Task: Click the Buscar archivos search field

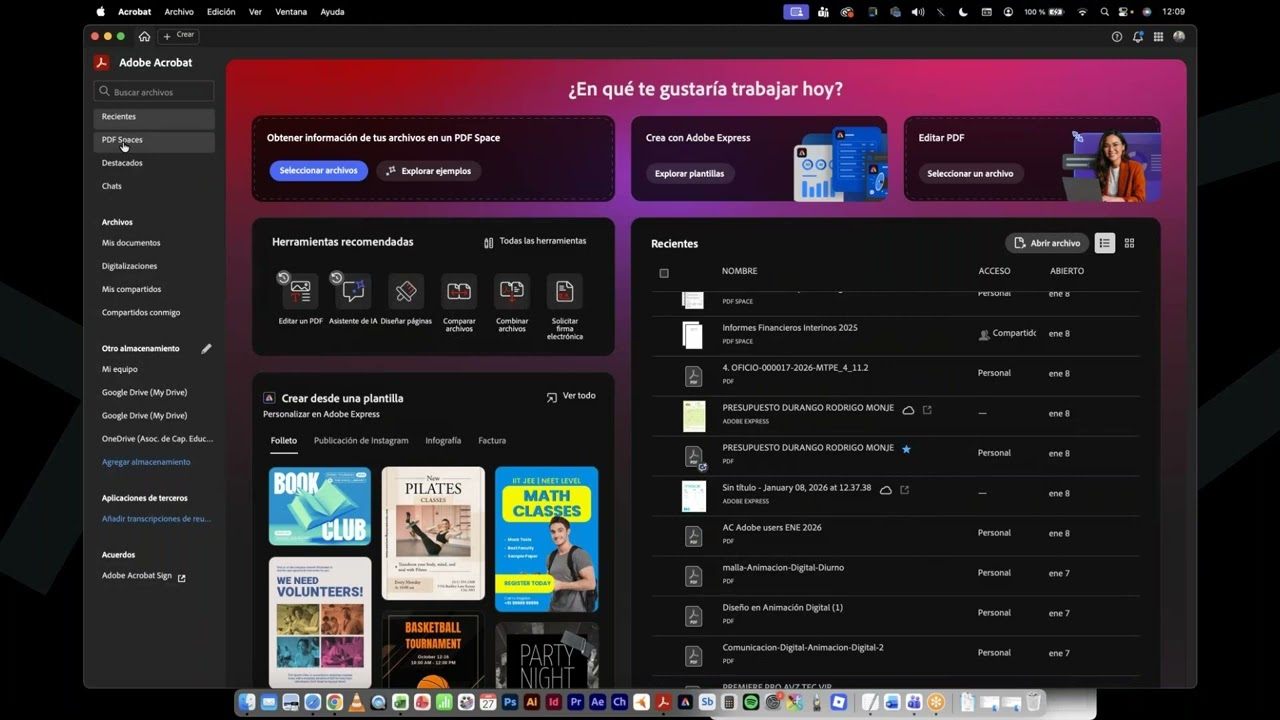Action: [x=154, y=91]
